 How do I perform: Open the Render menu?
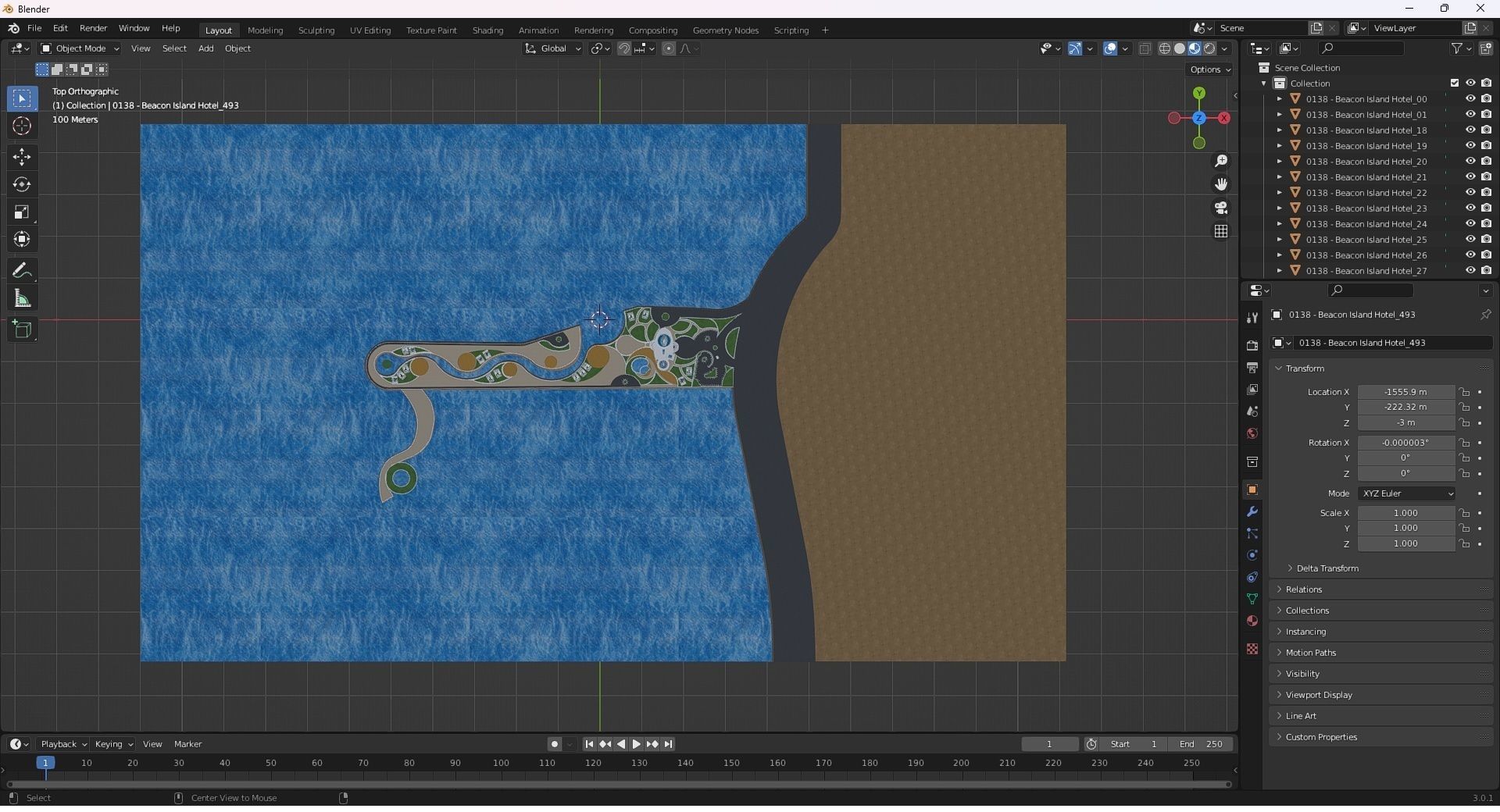click(x=93, y=28)
